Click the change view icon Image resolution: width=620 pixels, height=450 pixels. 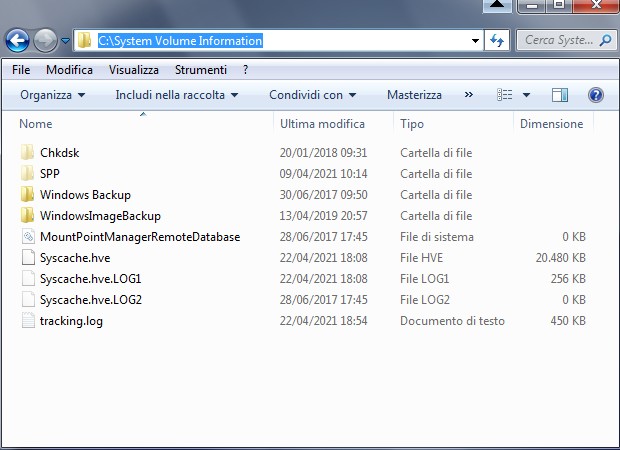click(x=506, y=95)
